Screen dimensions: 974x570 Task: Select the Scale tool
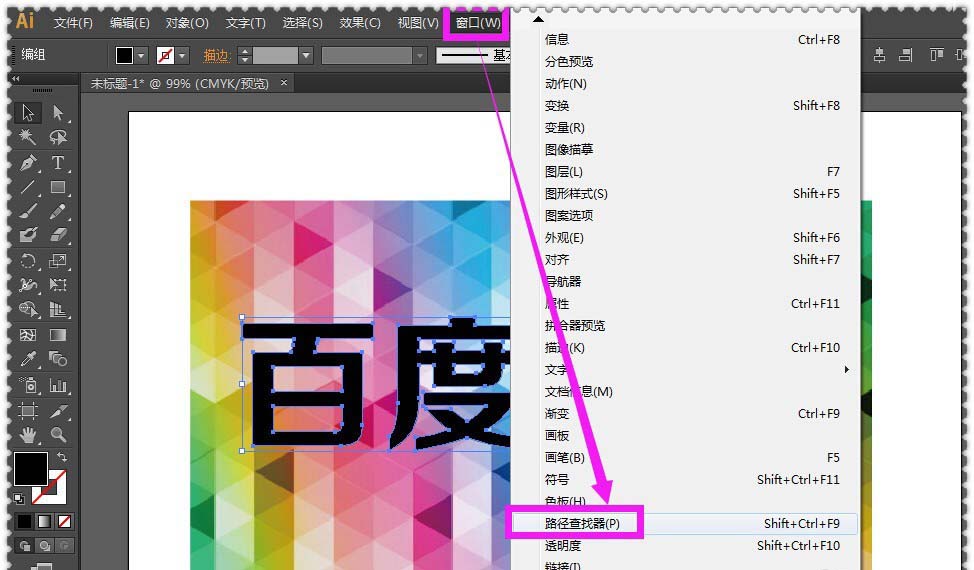[58, 261]
